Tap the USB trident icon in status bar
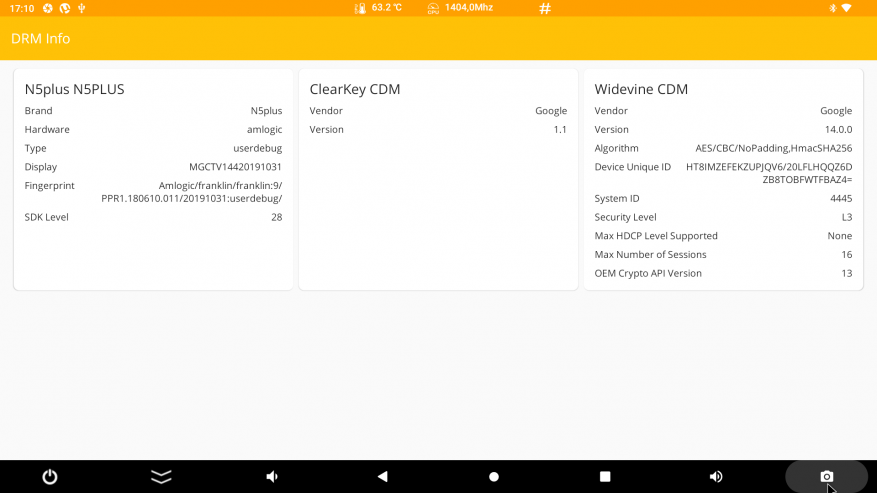The image size is (877, 493). click(x=82, y=8)
